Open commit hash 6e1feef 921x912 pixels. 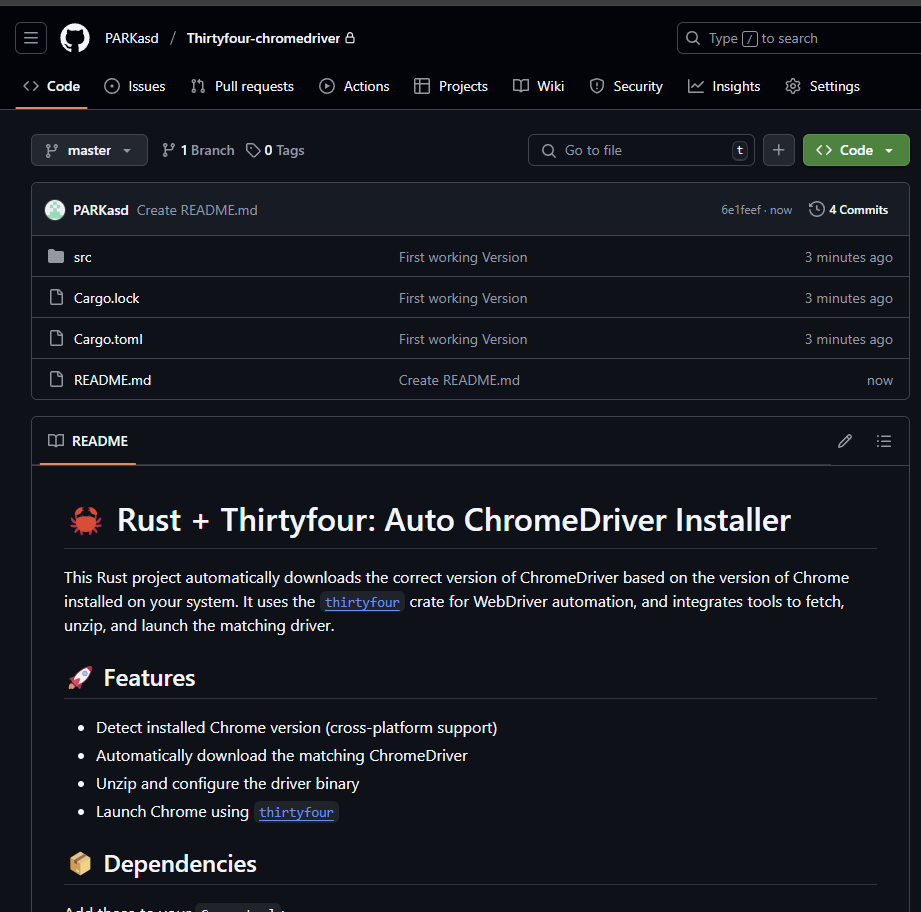(x=741, y=210)
